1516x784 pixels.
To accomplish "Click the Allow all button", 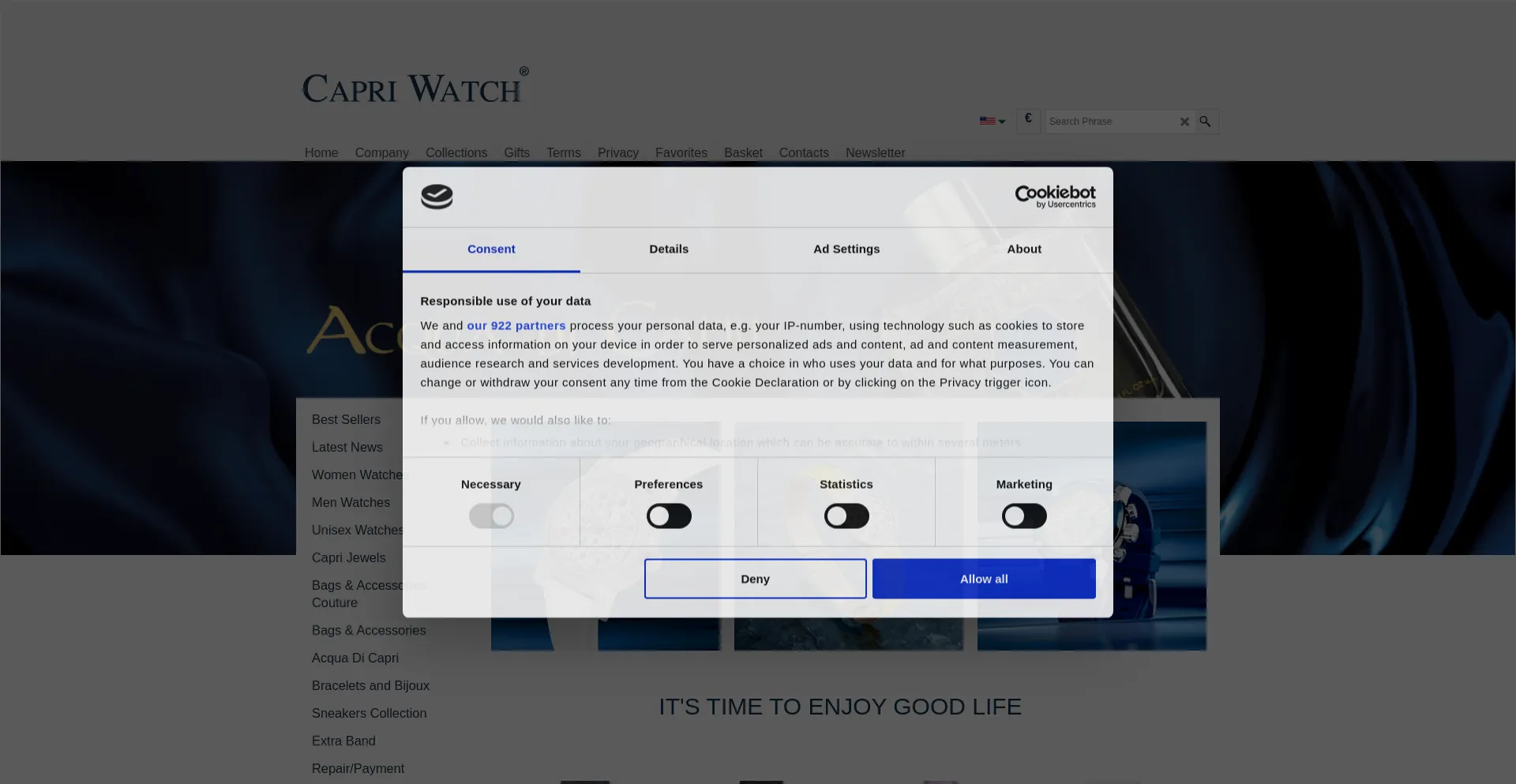I will click(984, 579).
